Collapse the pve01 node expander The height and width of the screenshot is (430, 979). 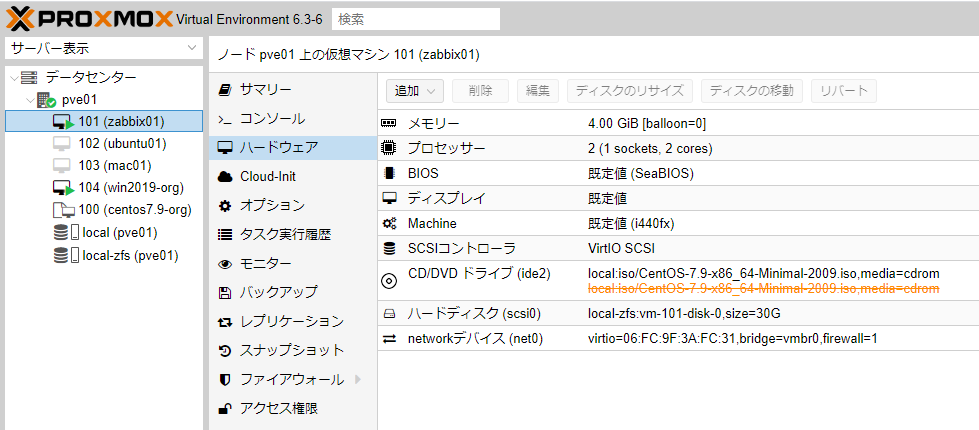click(30, 100)
